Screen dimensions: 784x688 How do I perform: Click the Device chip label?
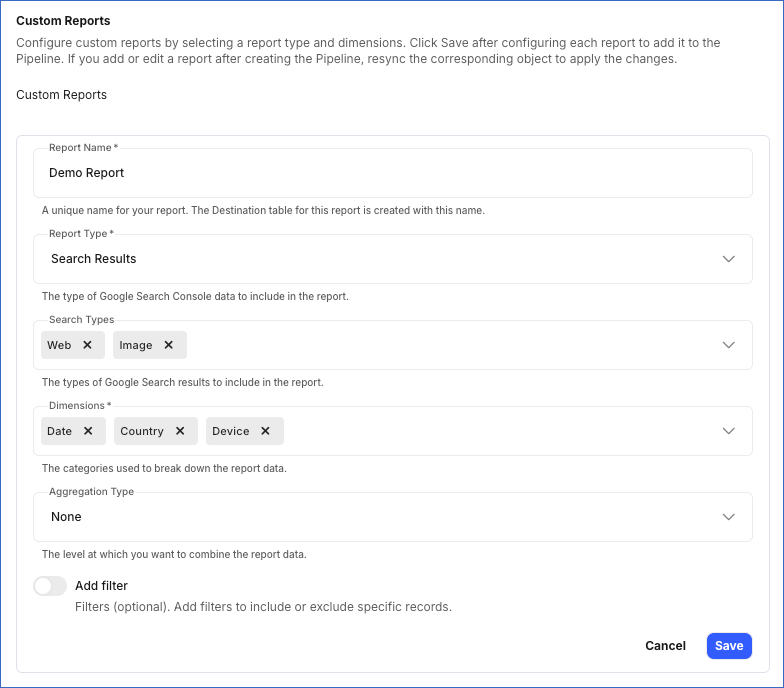[230, 431]
